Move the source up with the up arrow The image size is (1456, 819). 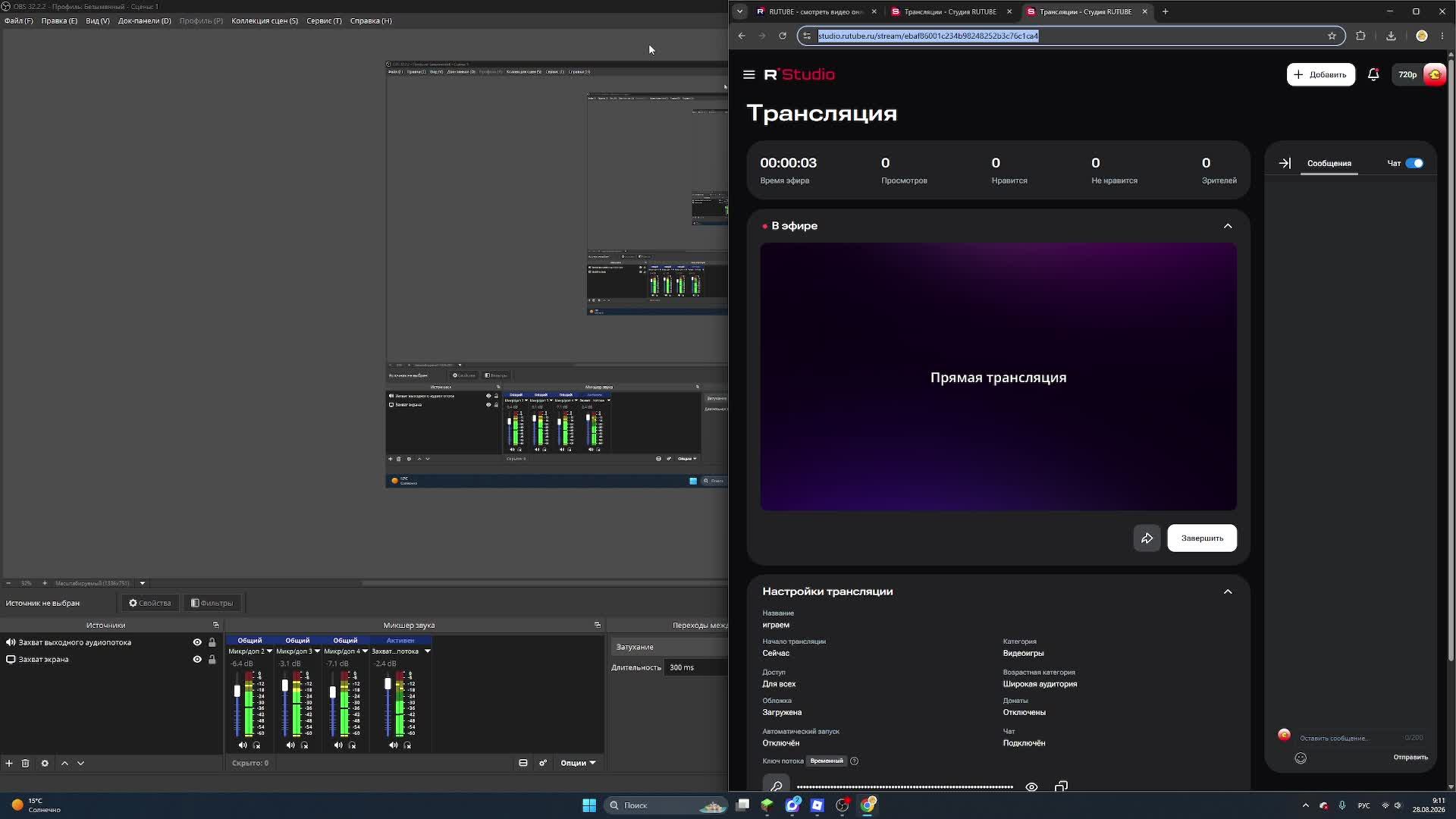click(x=64, y=763)
